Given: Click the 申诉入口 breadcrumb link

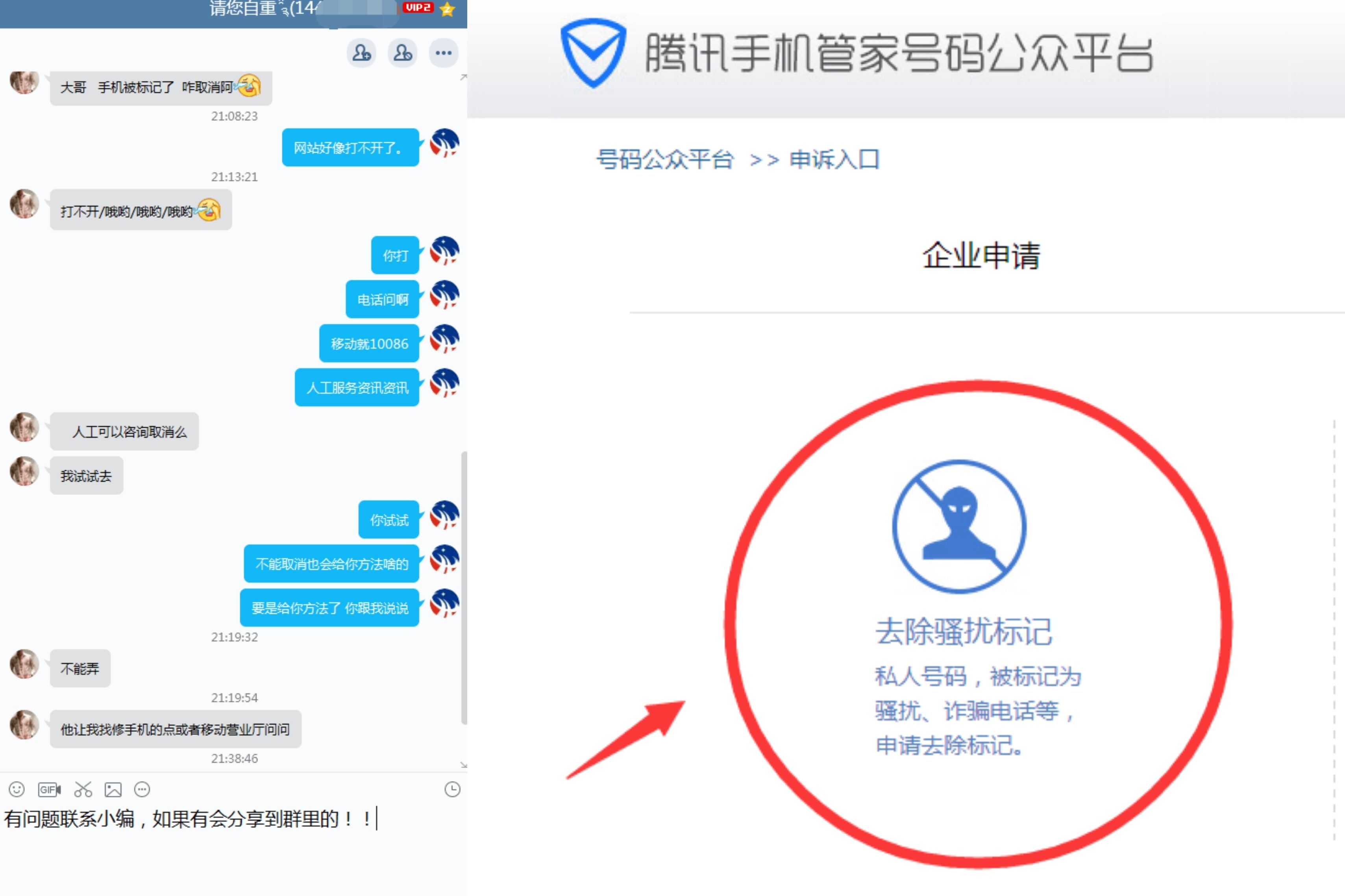Looking at the screenshot, I should coord(834,159).
